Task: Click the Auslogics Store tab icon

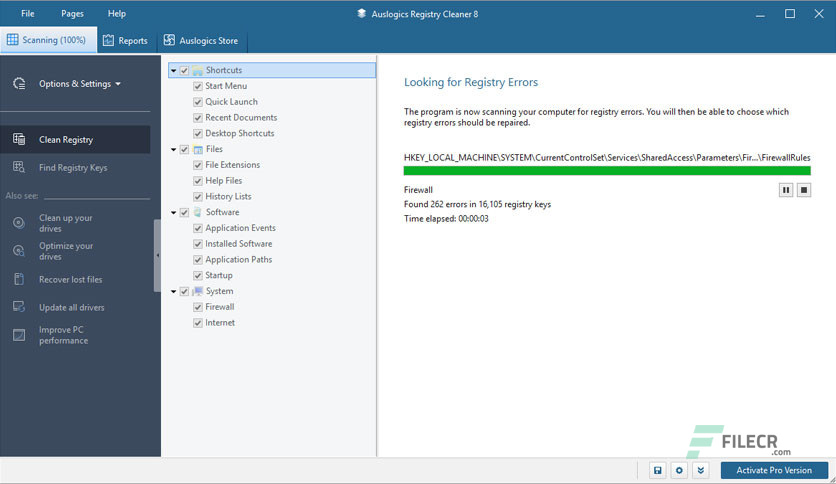Action: tap(169, 41)
